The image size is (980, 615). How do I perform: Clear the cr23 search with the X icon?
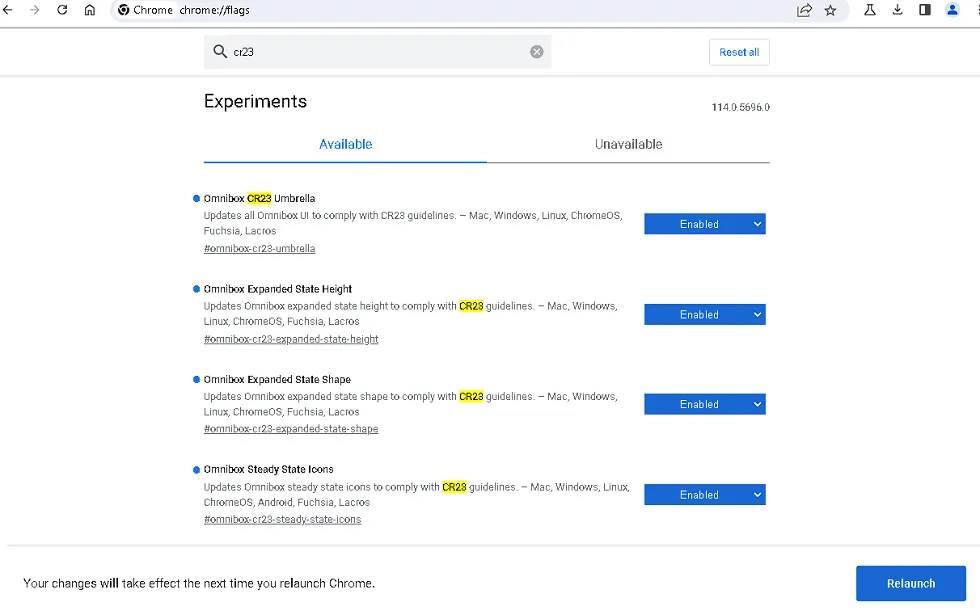point(537,52)
